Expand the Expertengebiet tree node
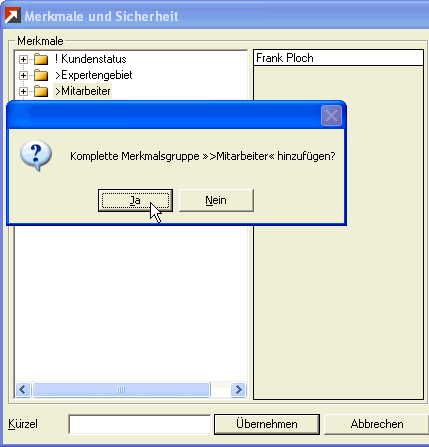The height and width of the screenshot is (447, 429). [x=23, y=75]
